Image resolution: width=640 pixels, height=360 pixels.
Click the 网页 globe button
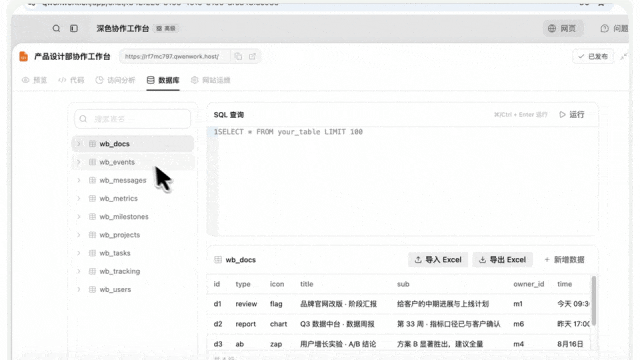click(562, 28)
